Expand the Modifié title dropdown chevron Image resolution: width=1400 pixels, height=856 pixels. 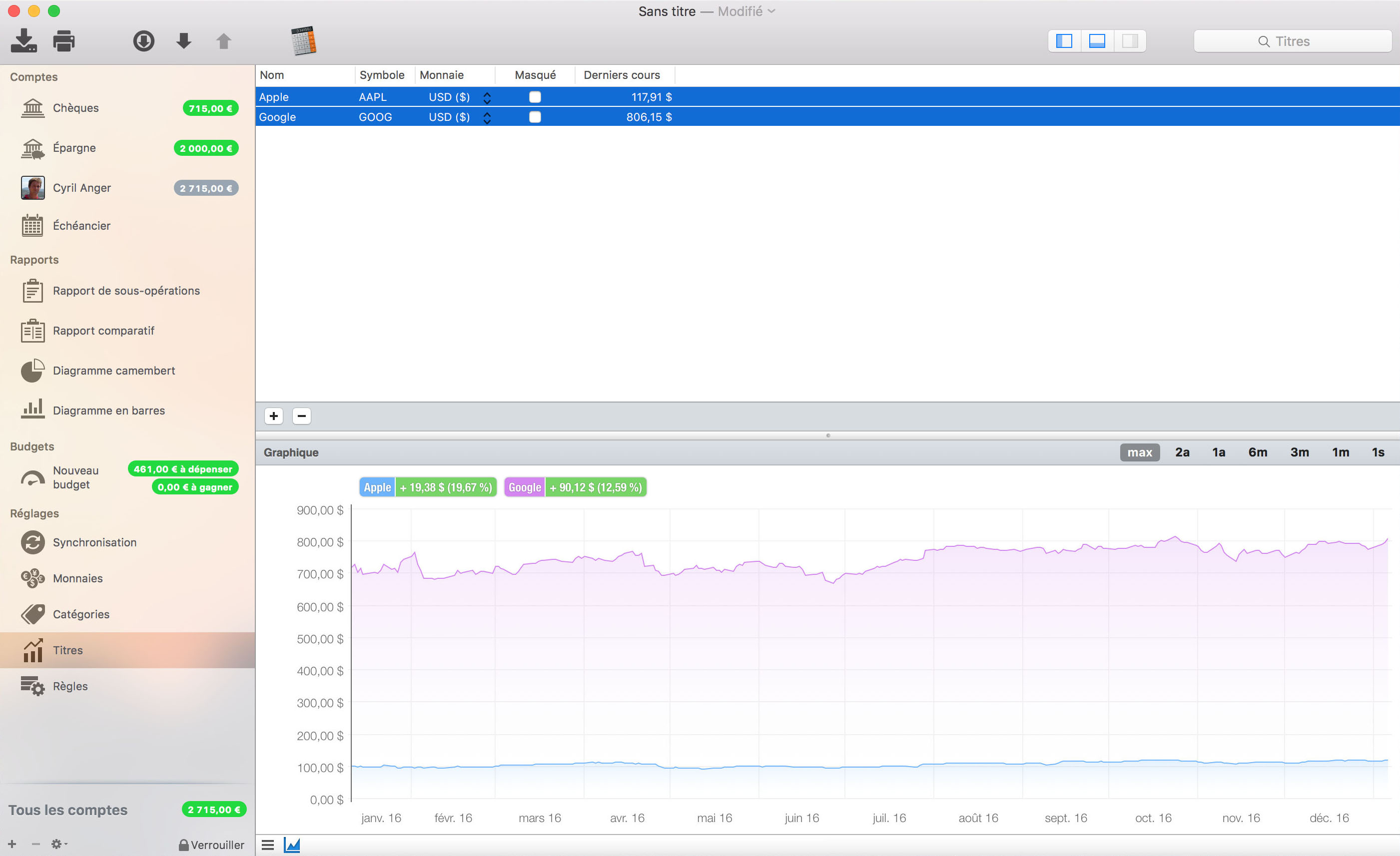point(771,11)
